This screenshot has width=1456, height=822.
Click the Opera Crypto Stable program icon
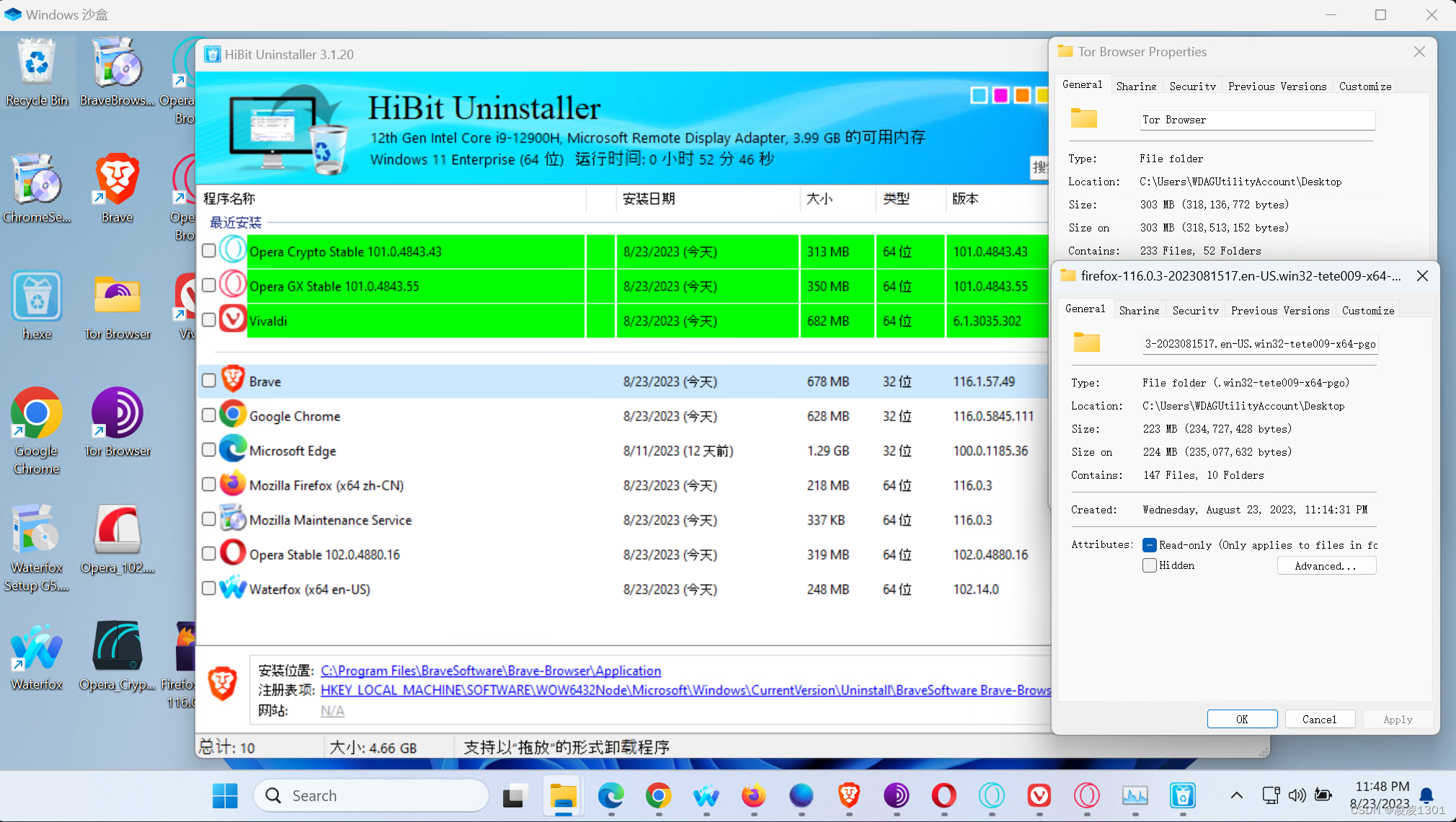(x=233, y=251)
